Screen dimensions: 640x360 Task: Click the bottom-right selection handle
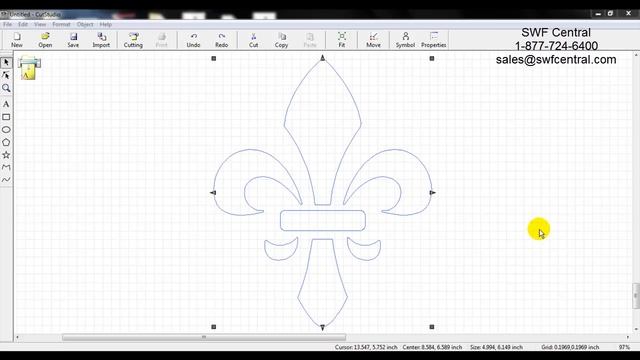(432, 327)
